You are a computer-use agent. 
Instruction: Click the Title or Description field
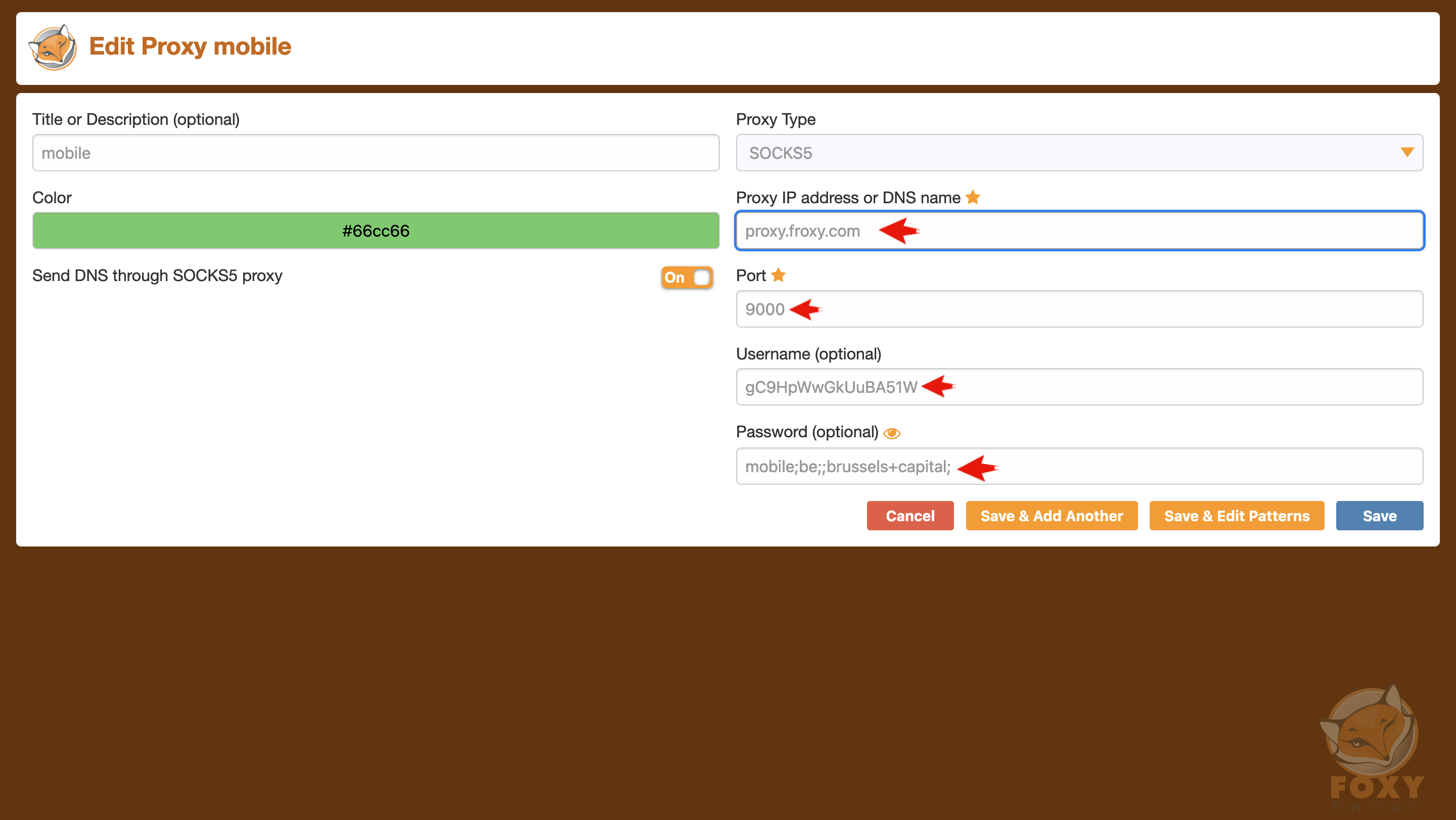click(x=376, y=153)
